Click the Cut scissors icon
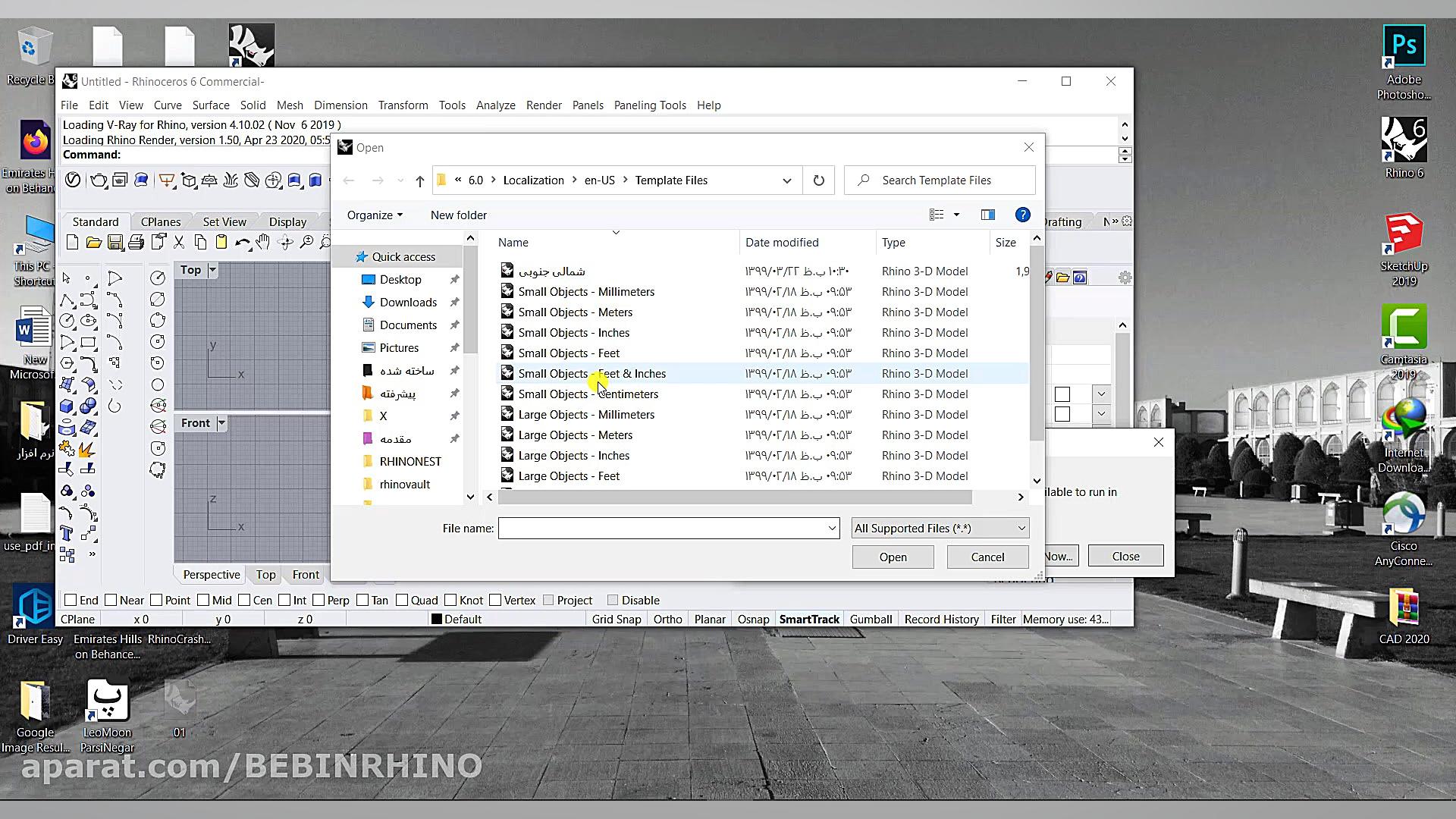Image resolution: width=1456 pixels, height=819 pixels. [x=179, y=243]
